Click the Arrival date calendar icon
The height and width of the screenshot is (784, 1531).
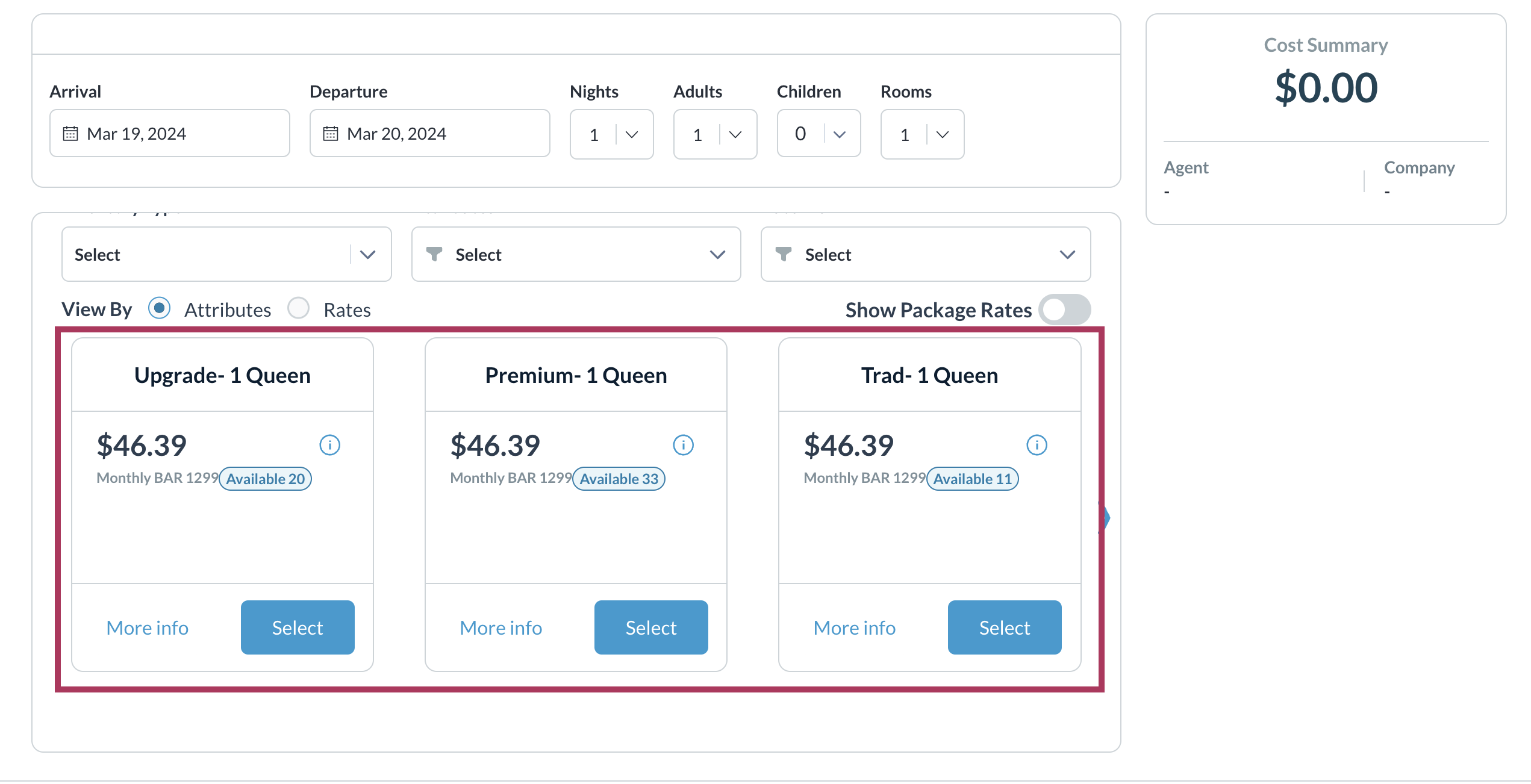(x=70, y=133)
